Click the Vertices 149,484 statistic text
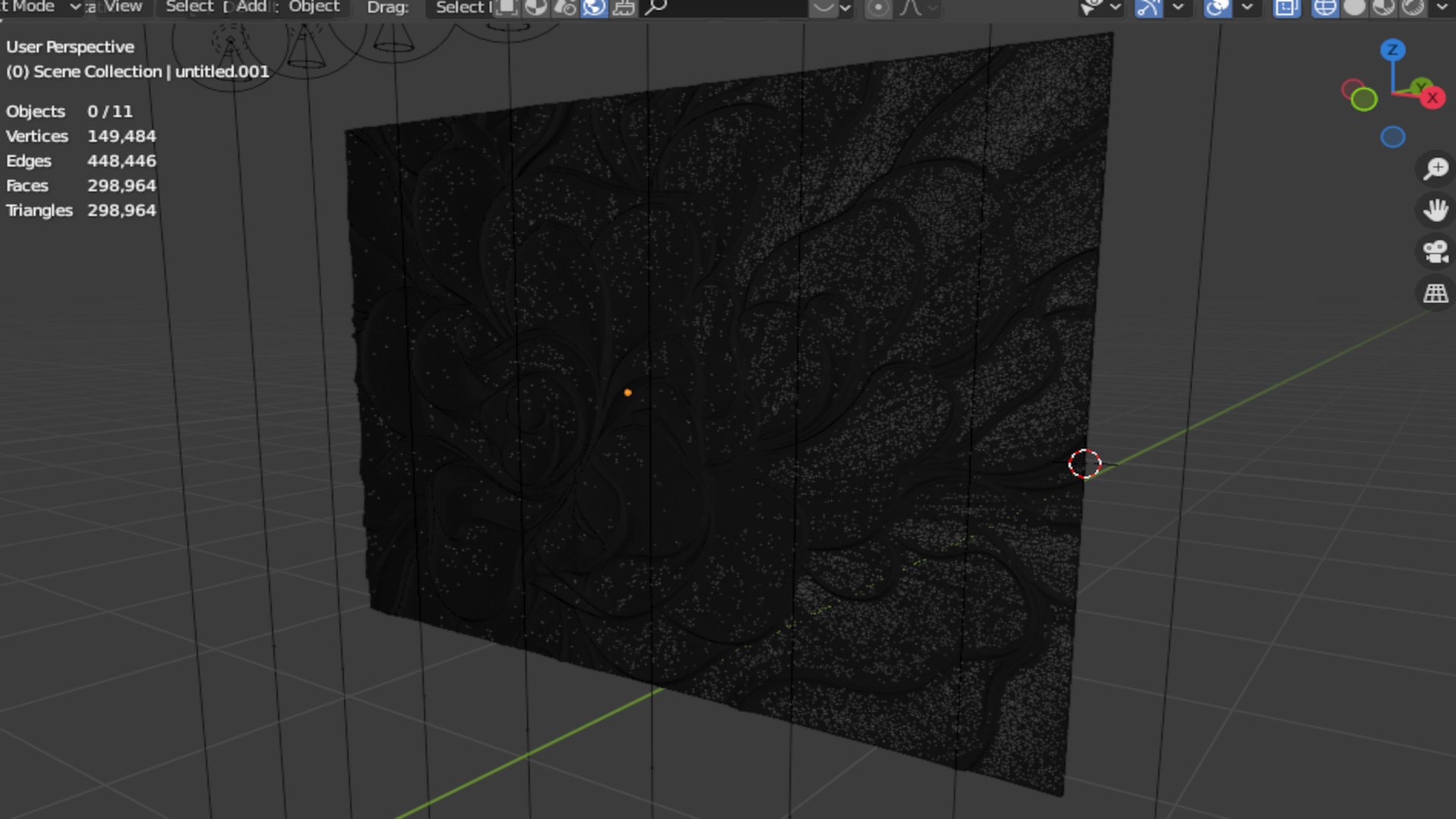This screenshot has width=1456, height=819. pyautogui.click(x=81, y=136)
